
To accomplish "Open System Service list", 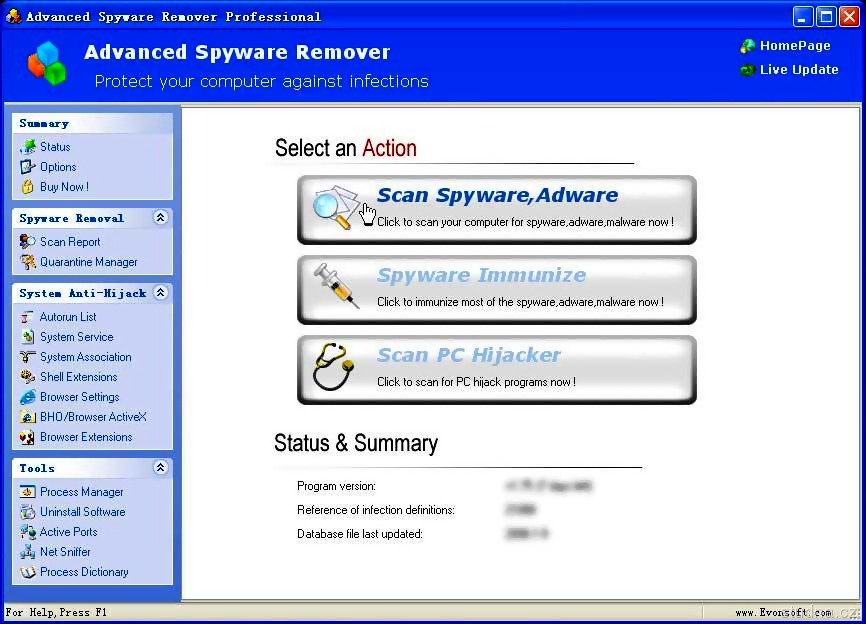I will (76, 337).
